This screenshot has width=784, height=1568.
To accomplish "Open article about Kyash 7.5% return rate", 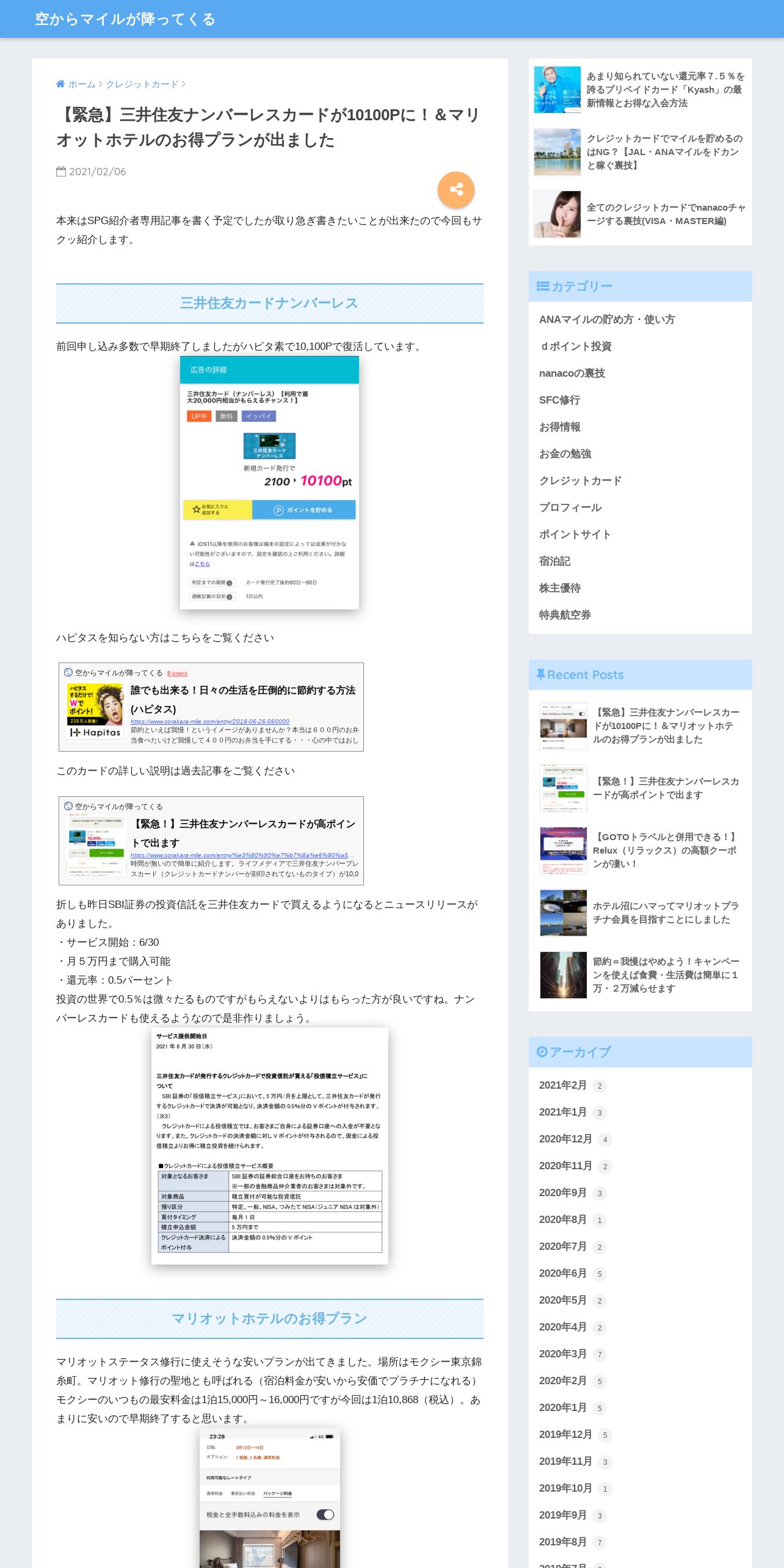I will (666, 90).
